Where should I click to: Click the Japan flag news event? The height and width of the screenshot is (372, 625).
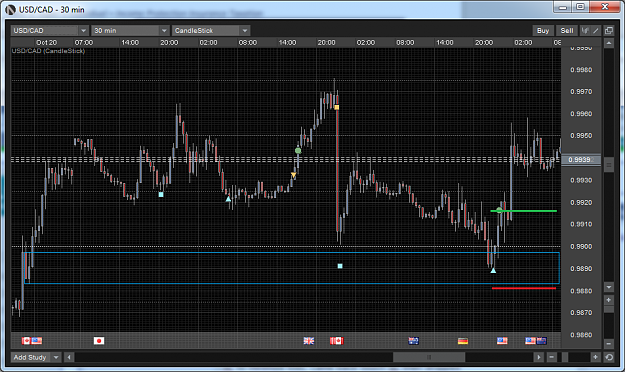[99, 341]
